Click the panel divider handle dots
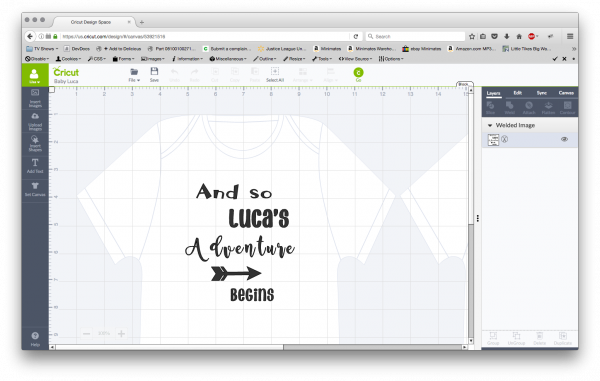This screenshot has height=381, width=600. click(x=478, y=218)
